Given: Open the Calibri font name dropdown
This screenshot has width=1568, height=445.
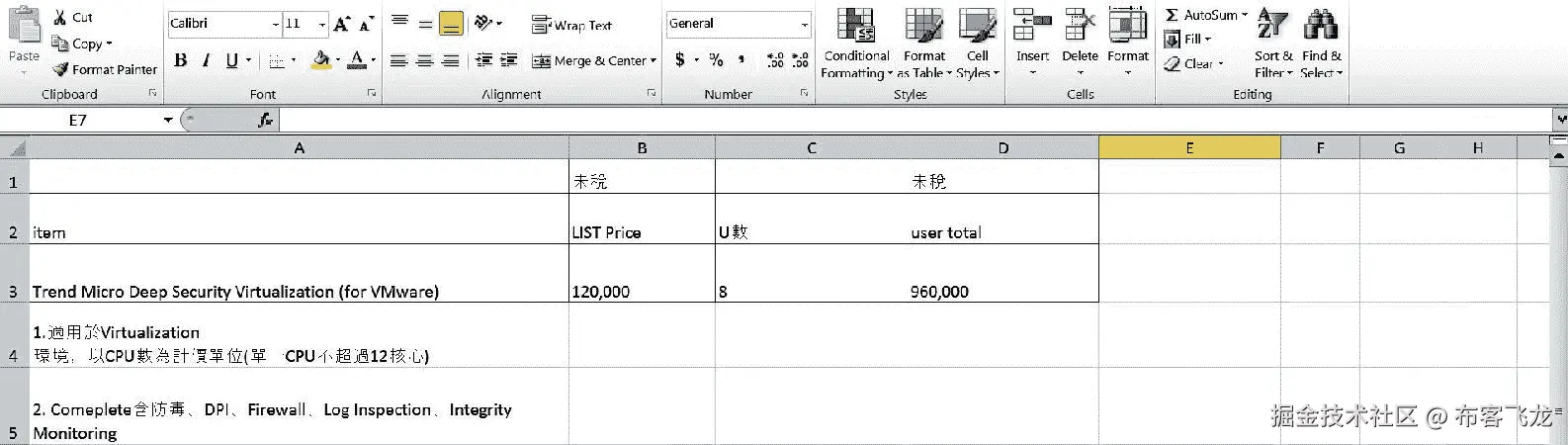Looking at the screenshot, I should [276, 24].
